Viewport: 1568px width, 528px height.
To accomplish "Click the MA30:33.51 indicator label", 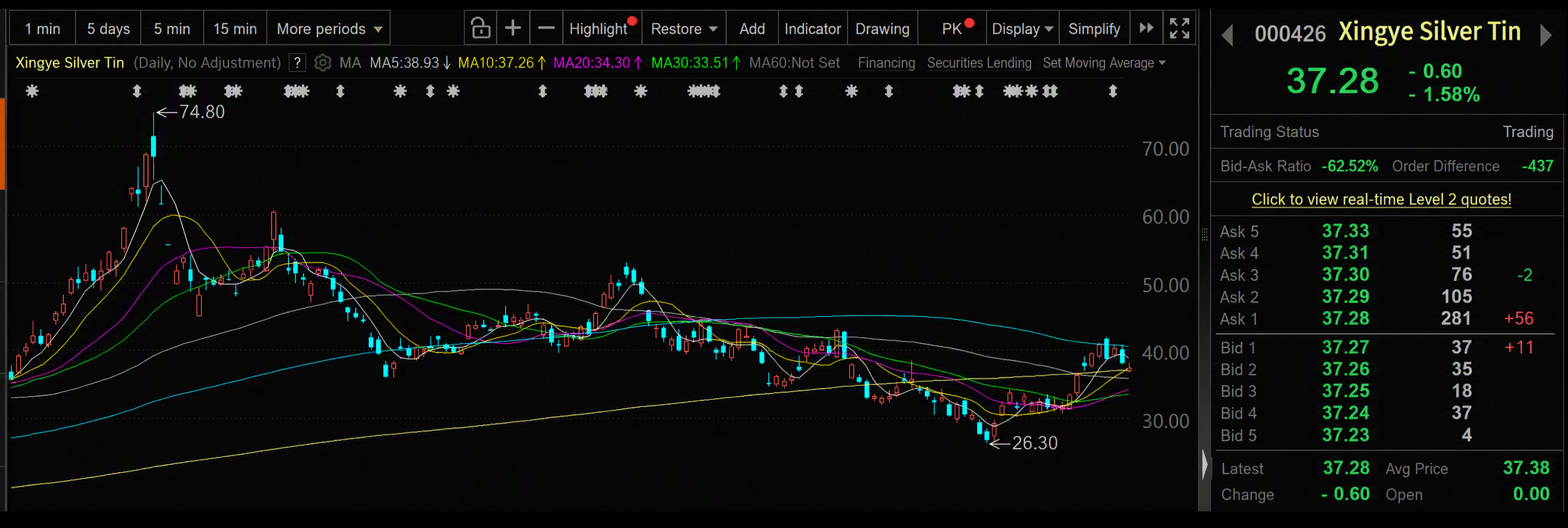I will (x=695, y=63).
